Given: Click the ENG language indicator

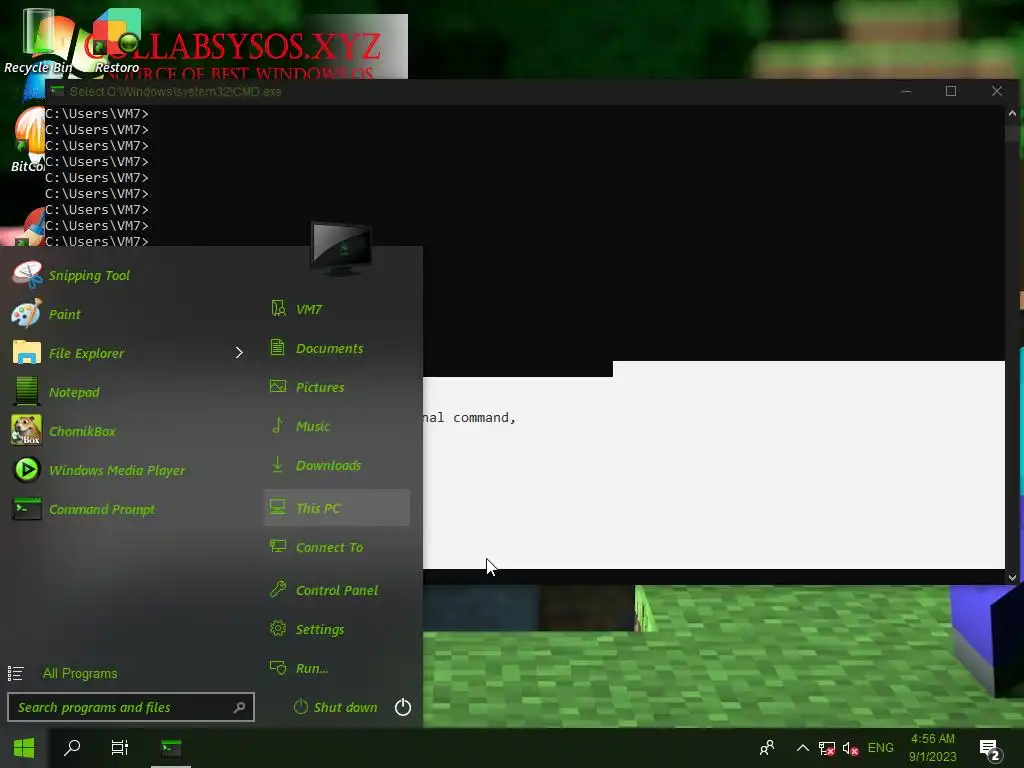Looking at the screenshot, I should coord(880,748).
